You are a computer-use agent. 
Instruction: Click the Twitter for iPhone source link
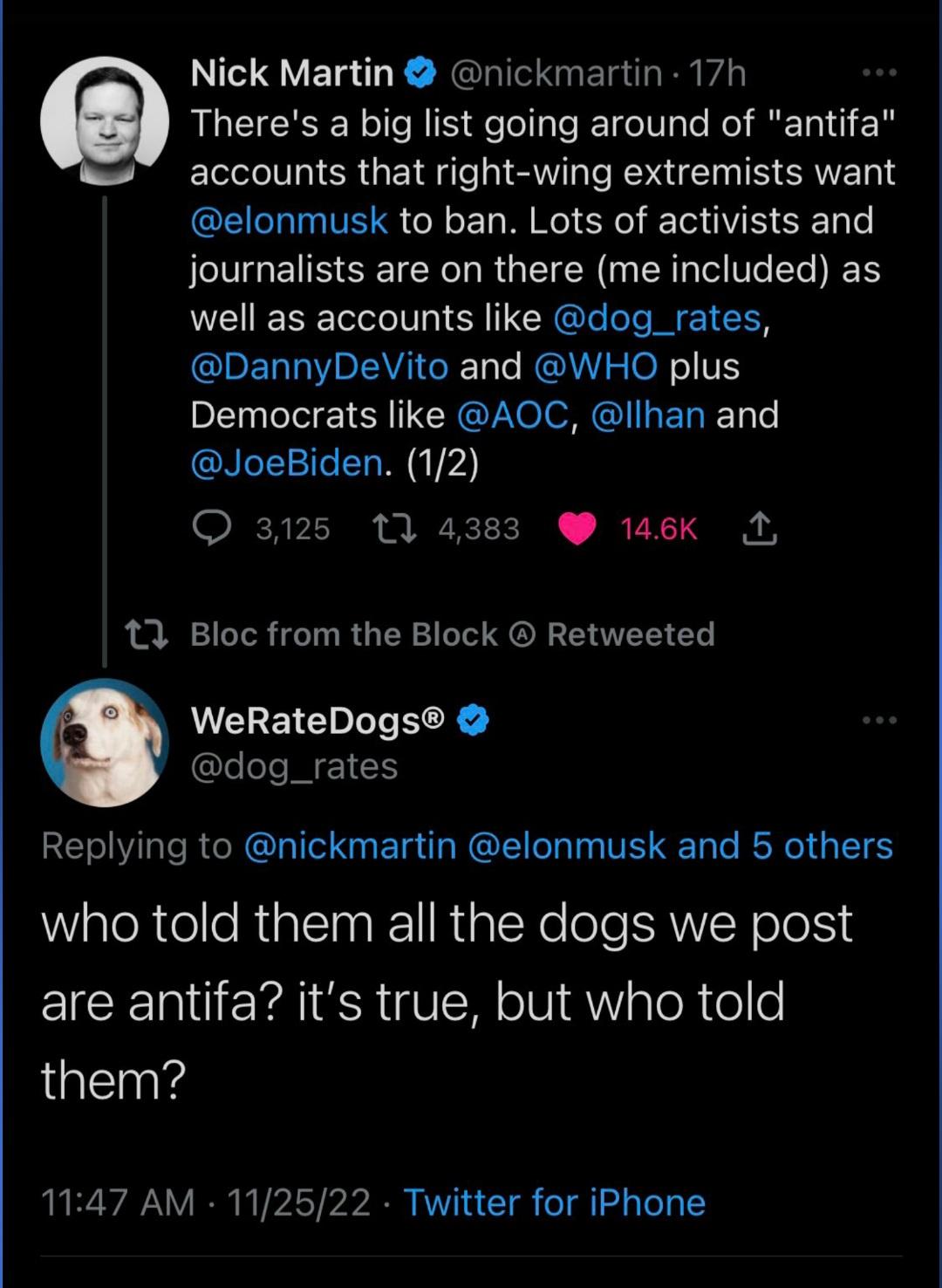tap(554, 1202)
